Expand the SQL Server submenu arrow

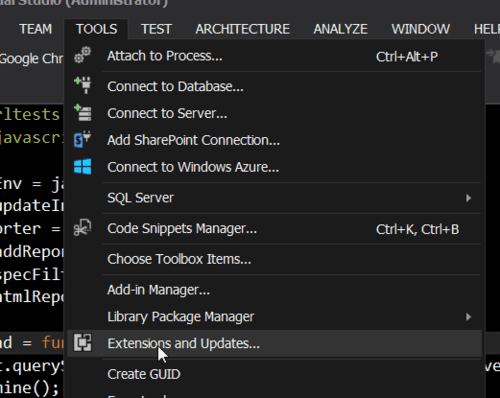tap(468, 198)
